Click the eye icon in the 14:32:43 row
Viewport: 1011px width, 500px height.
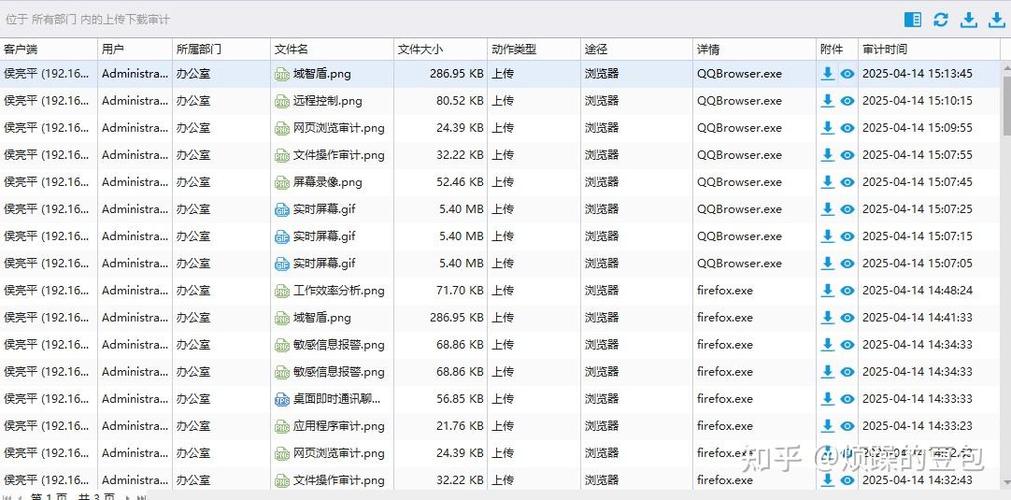click(847, 481)
